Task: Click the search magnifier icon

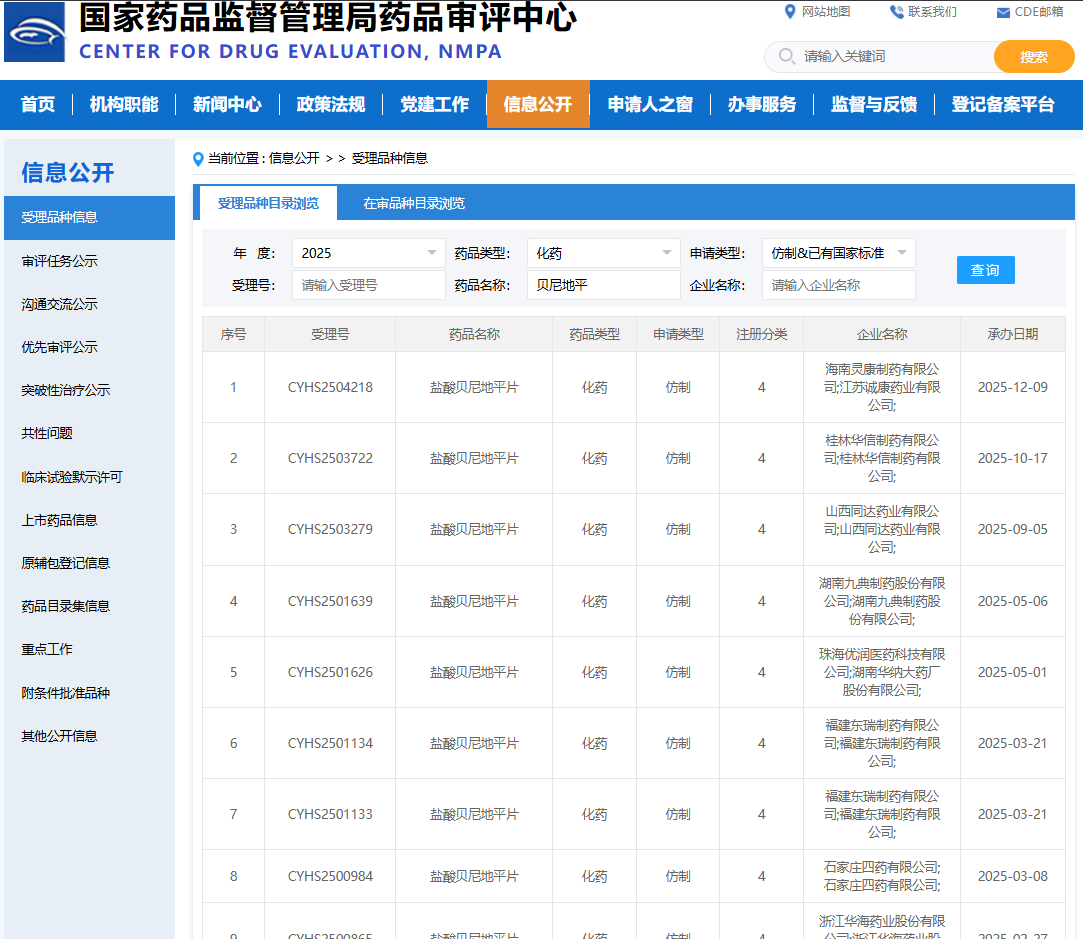Action: pyautogui.click(x=786, y=57)
